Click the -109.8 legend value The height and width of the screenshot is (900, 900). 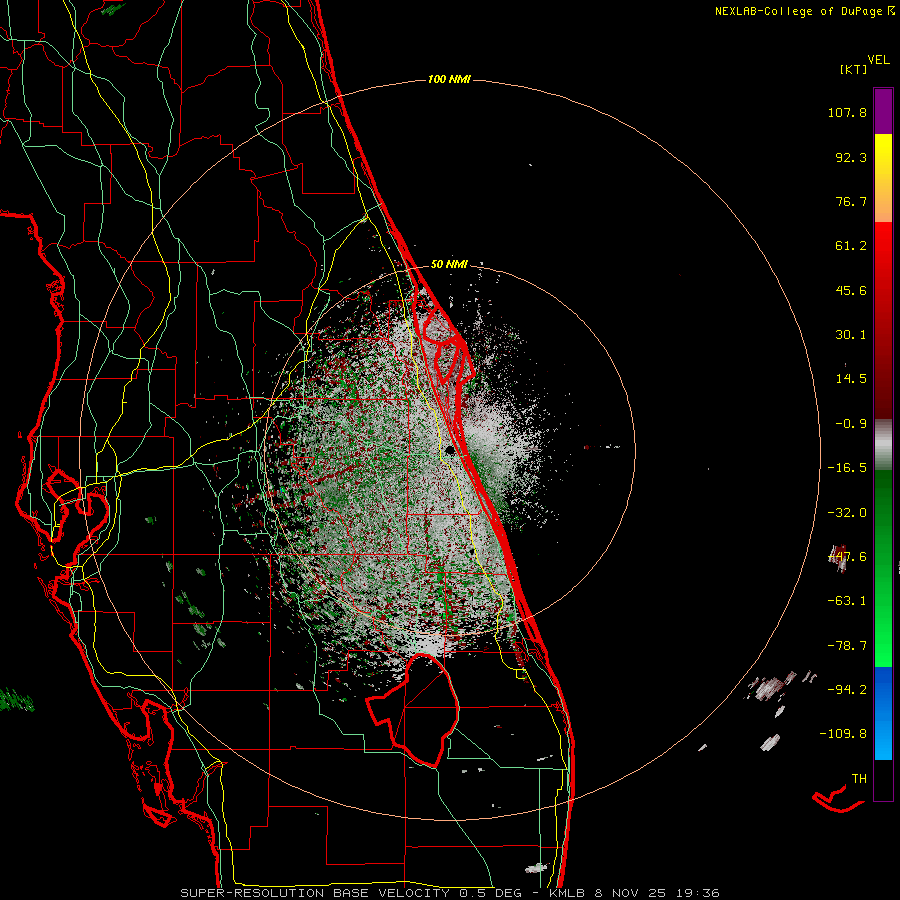pyautogui.click(x=843, y=734)
